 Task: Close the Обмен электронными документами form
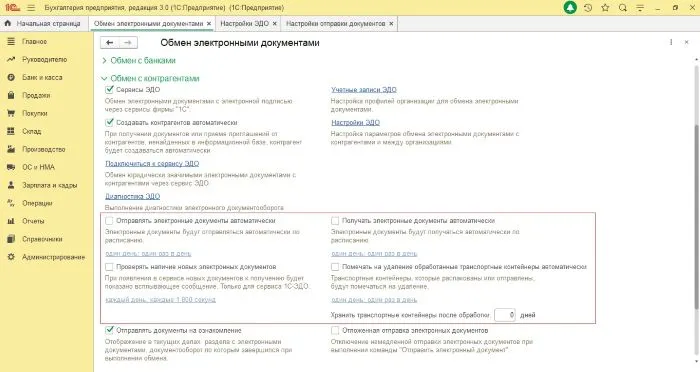pos(687,42)
